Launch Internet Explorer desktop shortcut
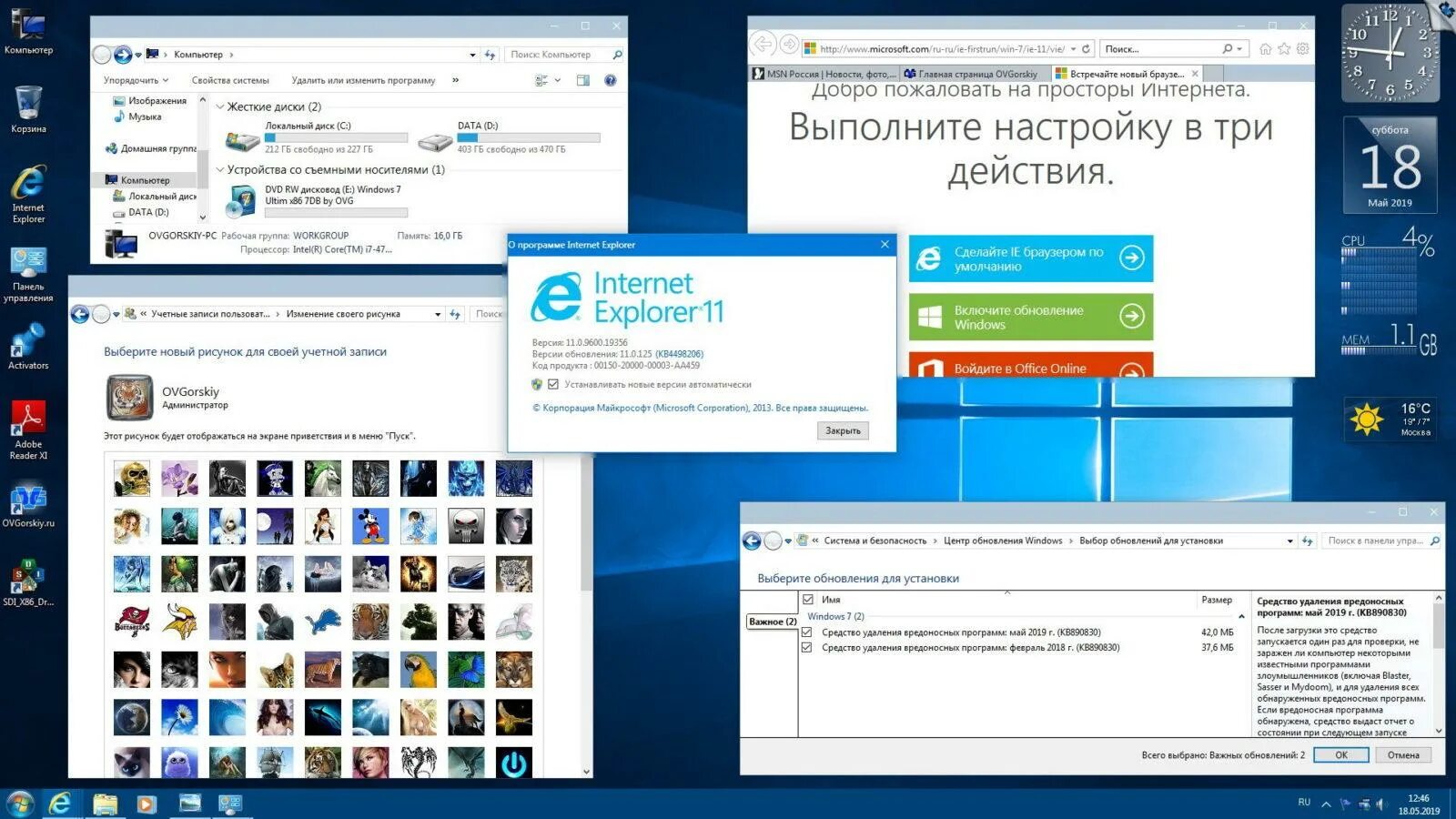Screen dimensions: 1456x819 [28, 194]
